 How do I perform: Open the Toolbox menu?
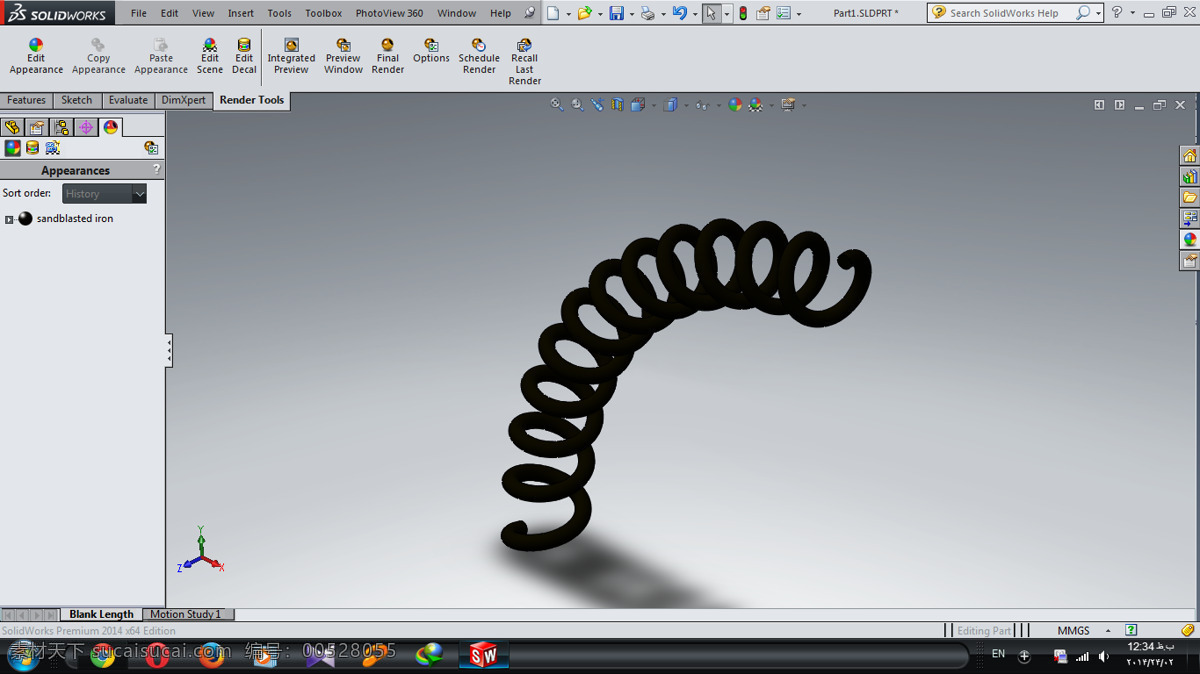point(323,13)
